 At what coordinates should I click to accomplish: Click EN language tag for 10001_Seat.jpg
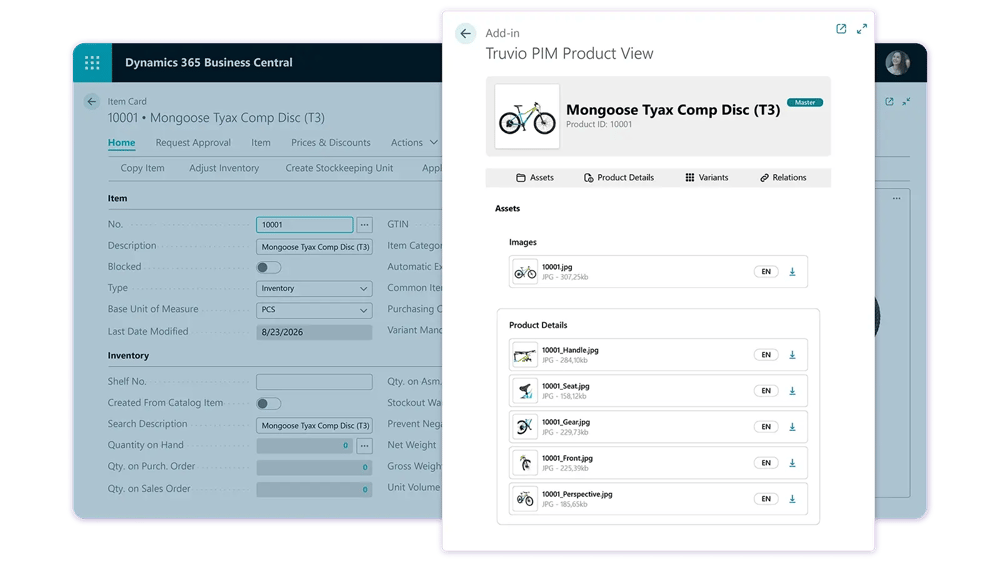(766, 391)
